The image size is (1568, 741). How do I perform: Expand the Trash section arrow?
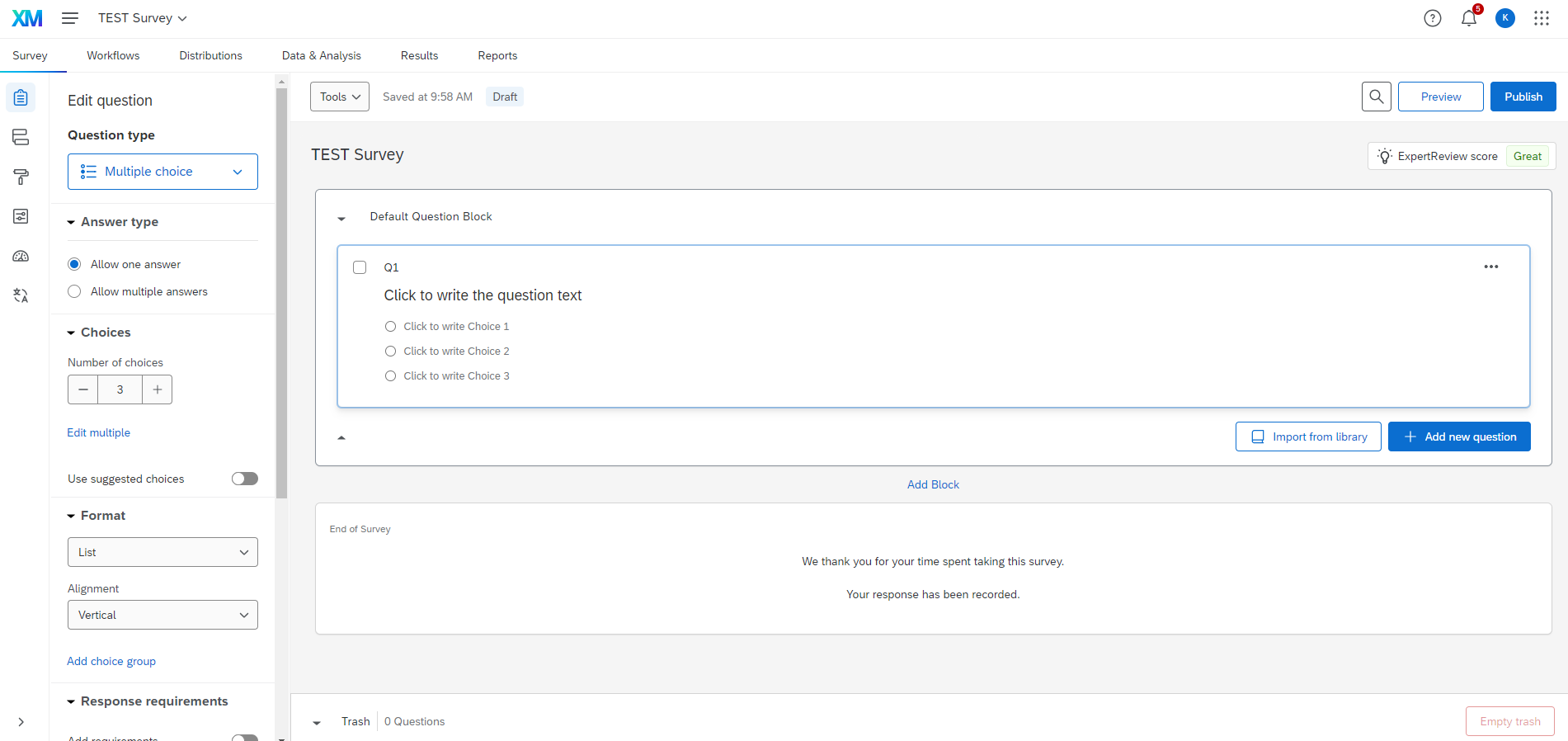point(317,723)
